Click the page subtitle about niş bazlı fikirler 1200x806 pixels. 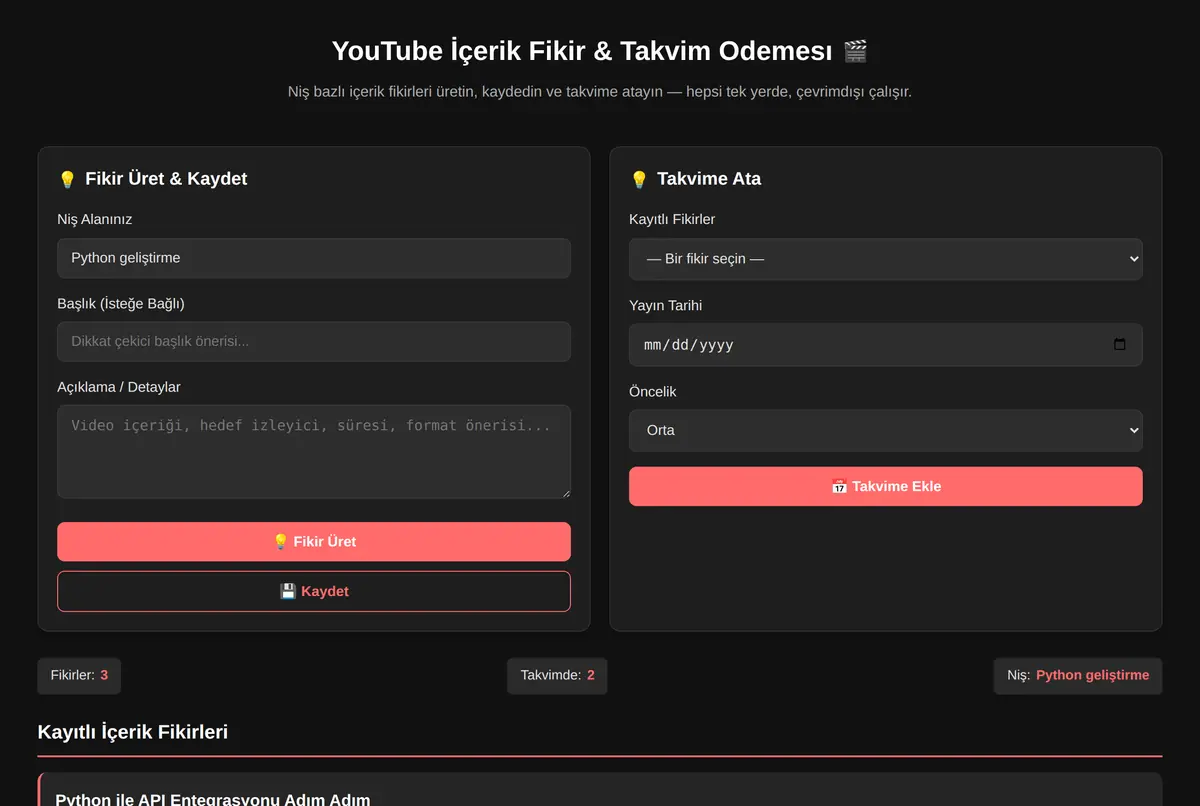[x=600, y=92]
